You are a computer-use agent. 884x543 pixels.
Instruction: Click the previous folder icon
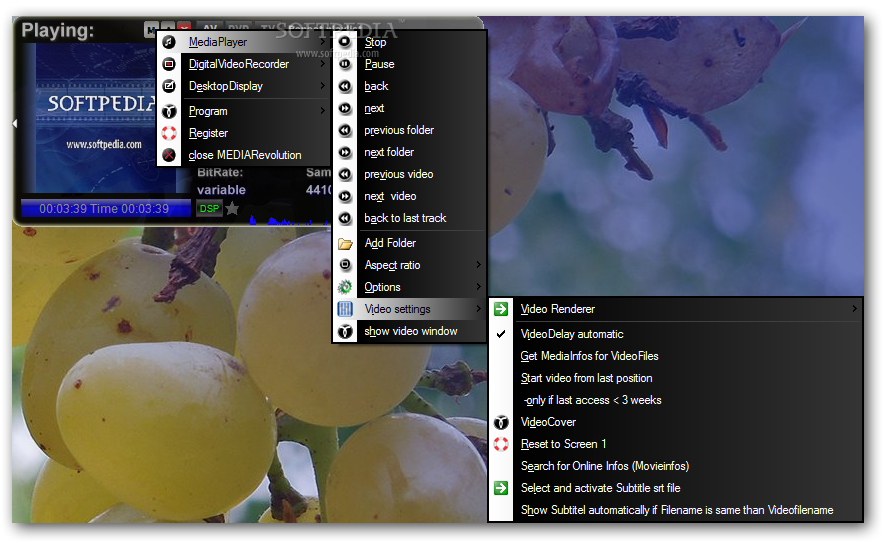tap(344, 130)
